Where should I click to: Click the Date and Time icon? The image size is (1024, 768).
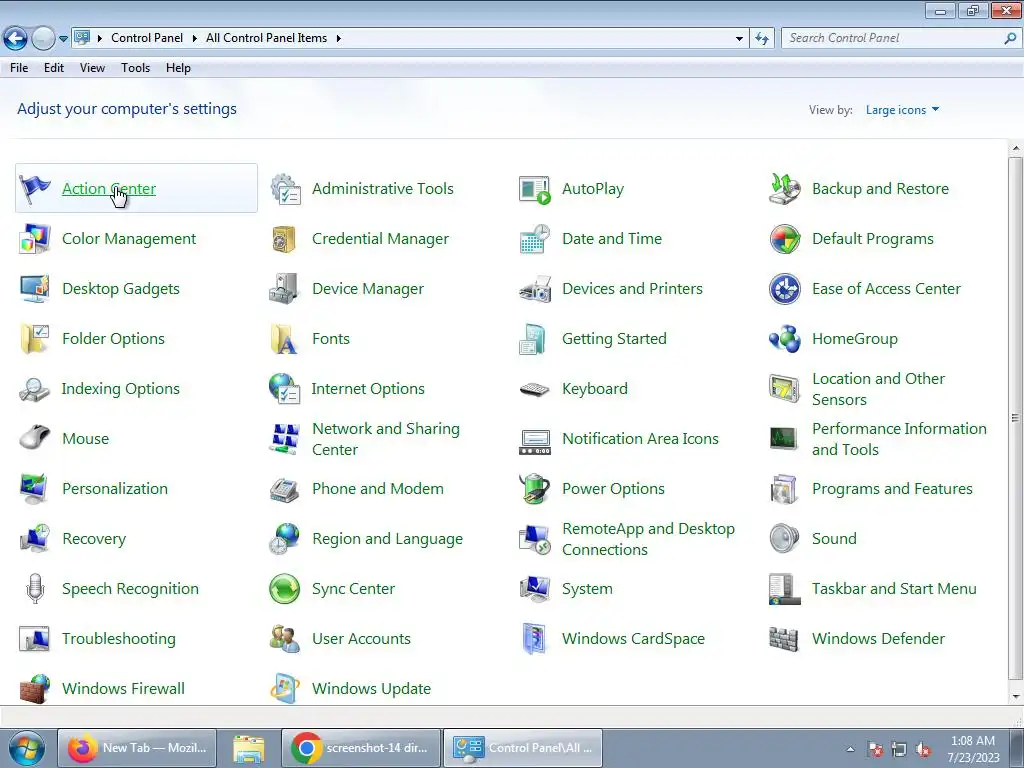(x=535, y=239)
